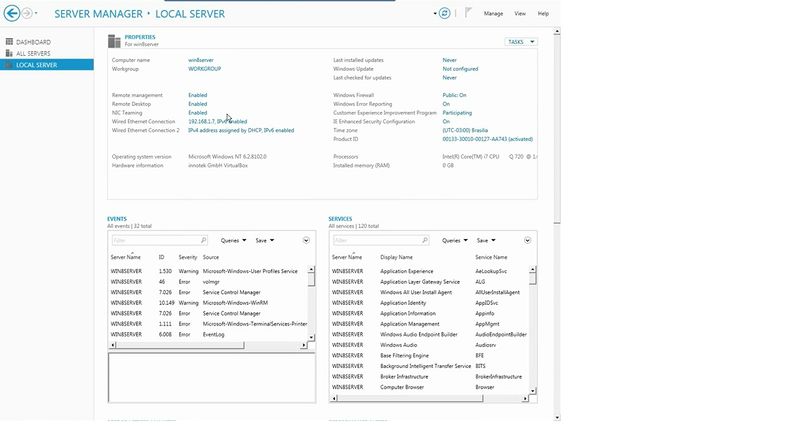Viewport: 800px width, 432px height.
Task: Click the computer name win8server link
Action: (201, 60)
